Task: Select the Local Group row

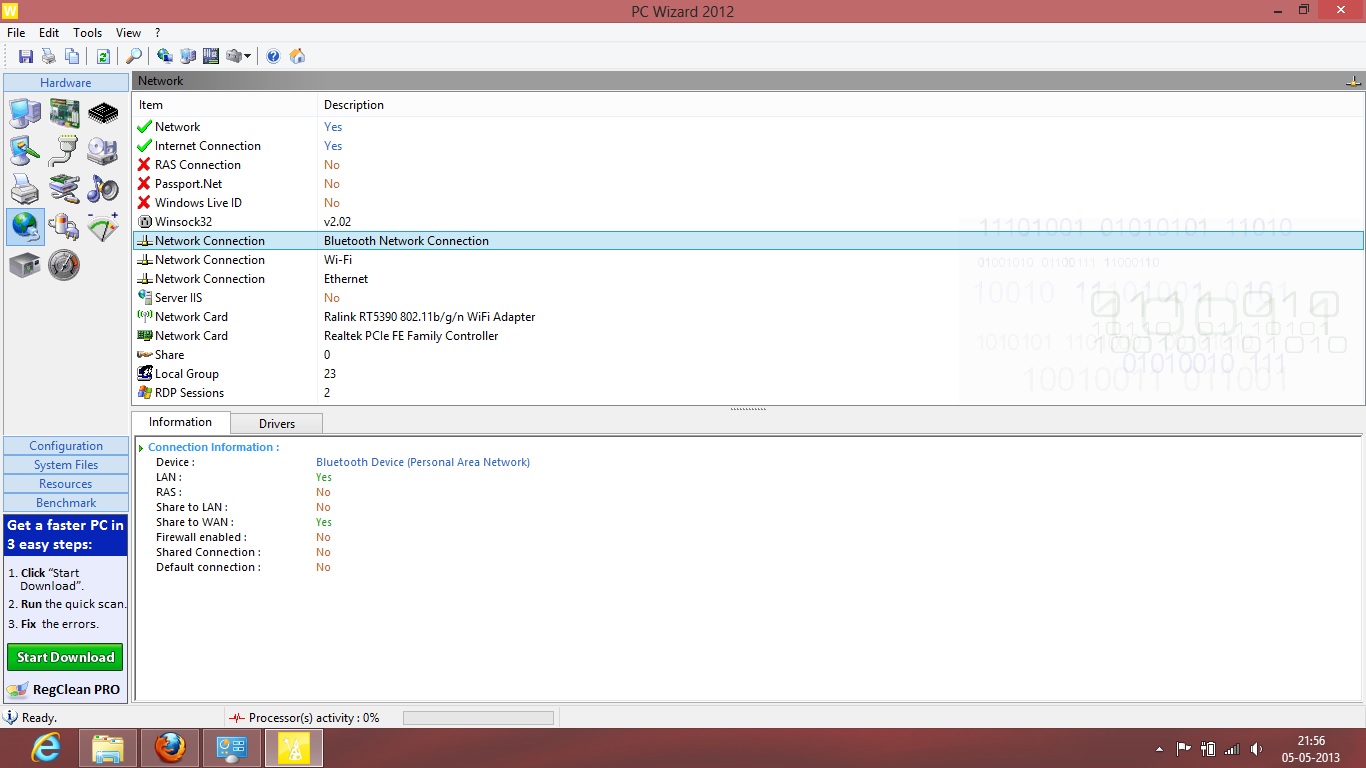Action: point(748,374)
